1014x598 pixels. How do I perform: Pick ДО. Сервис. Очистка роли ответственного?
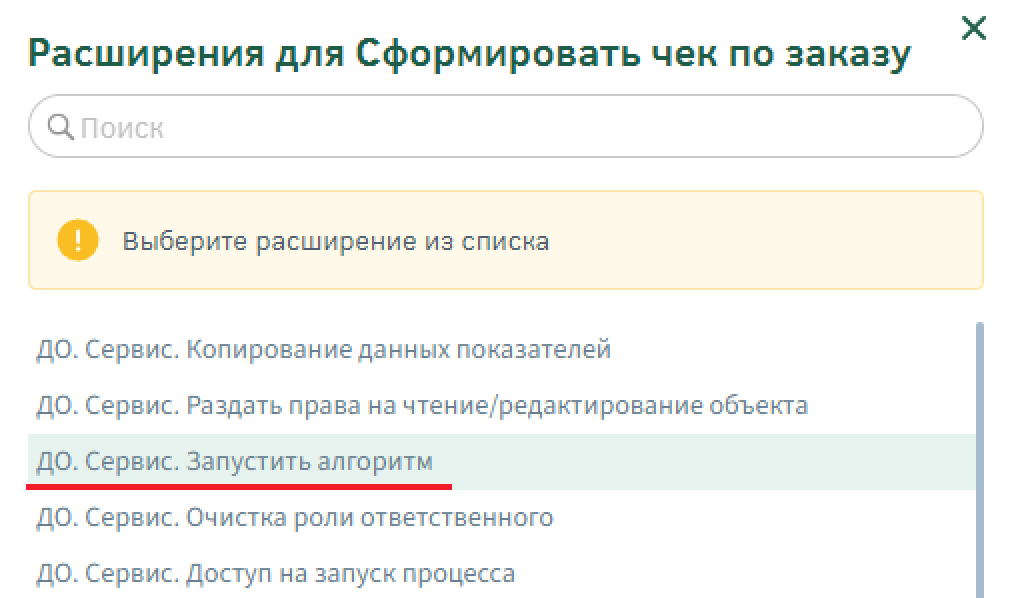(294, 518)
